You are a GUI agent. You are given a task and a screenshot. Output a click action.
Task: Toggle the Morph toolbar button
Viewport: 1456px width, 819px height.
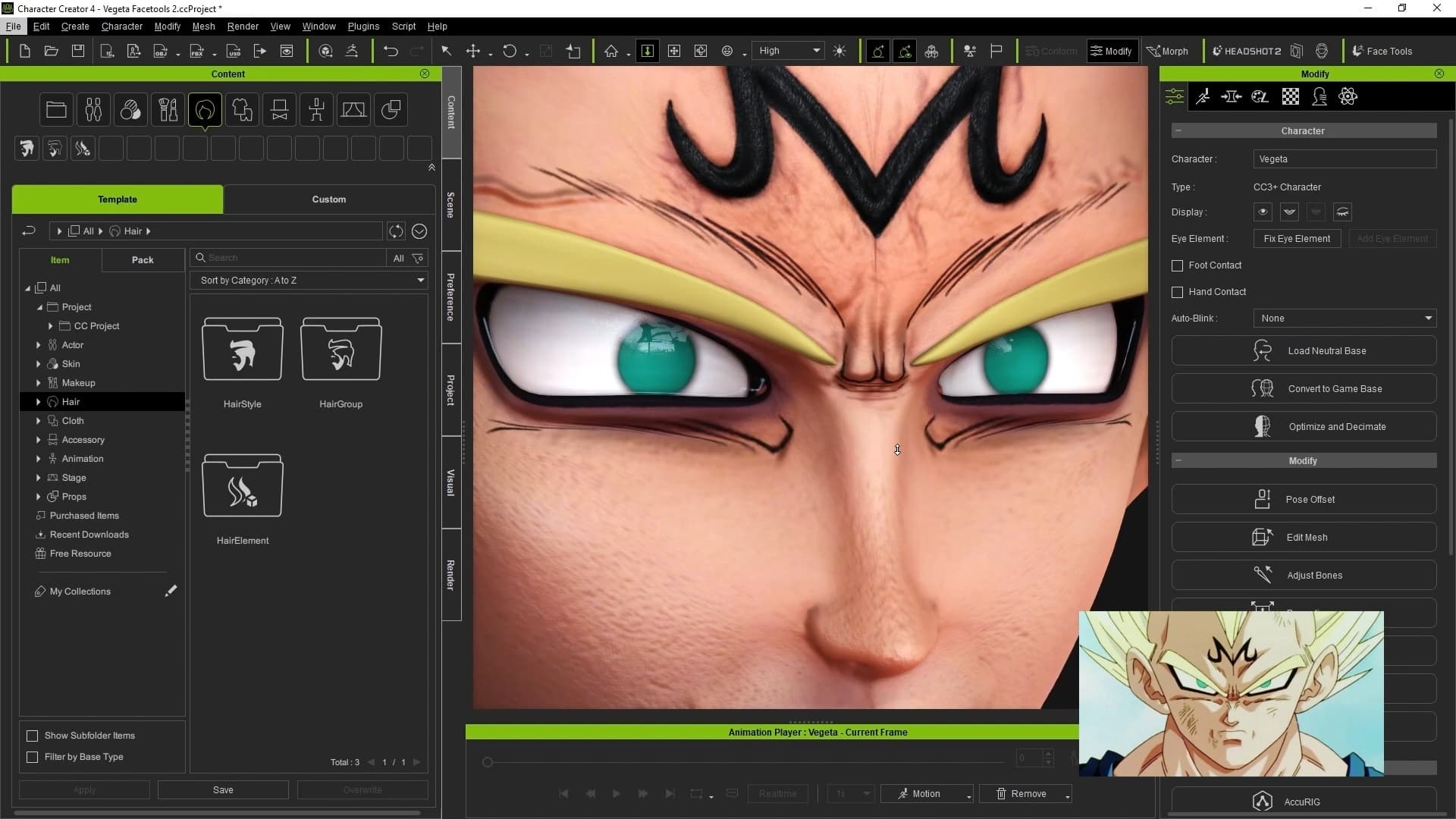pyautogui.click(x=1168, y=51)
